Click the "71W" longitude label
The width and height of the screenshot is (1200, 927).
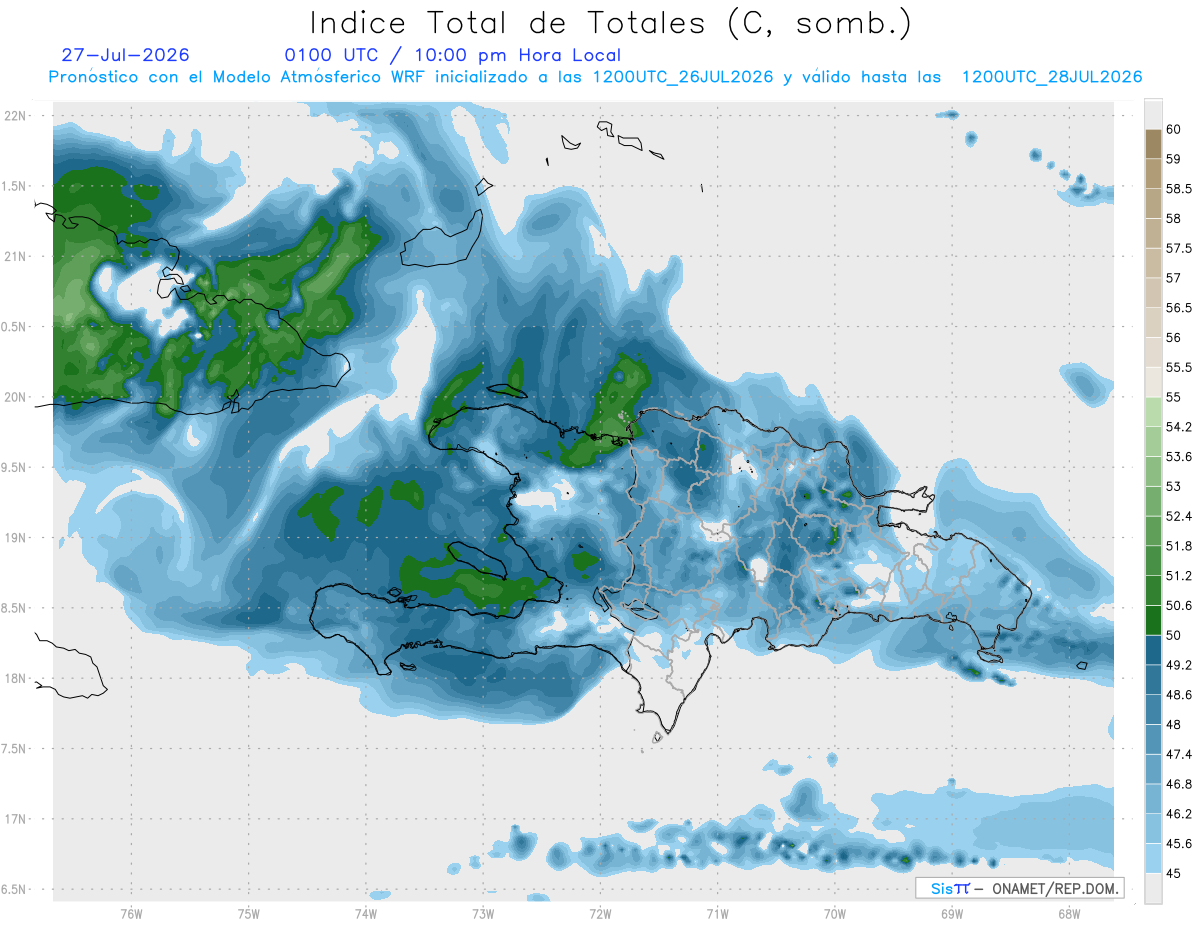[717, 913]
